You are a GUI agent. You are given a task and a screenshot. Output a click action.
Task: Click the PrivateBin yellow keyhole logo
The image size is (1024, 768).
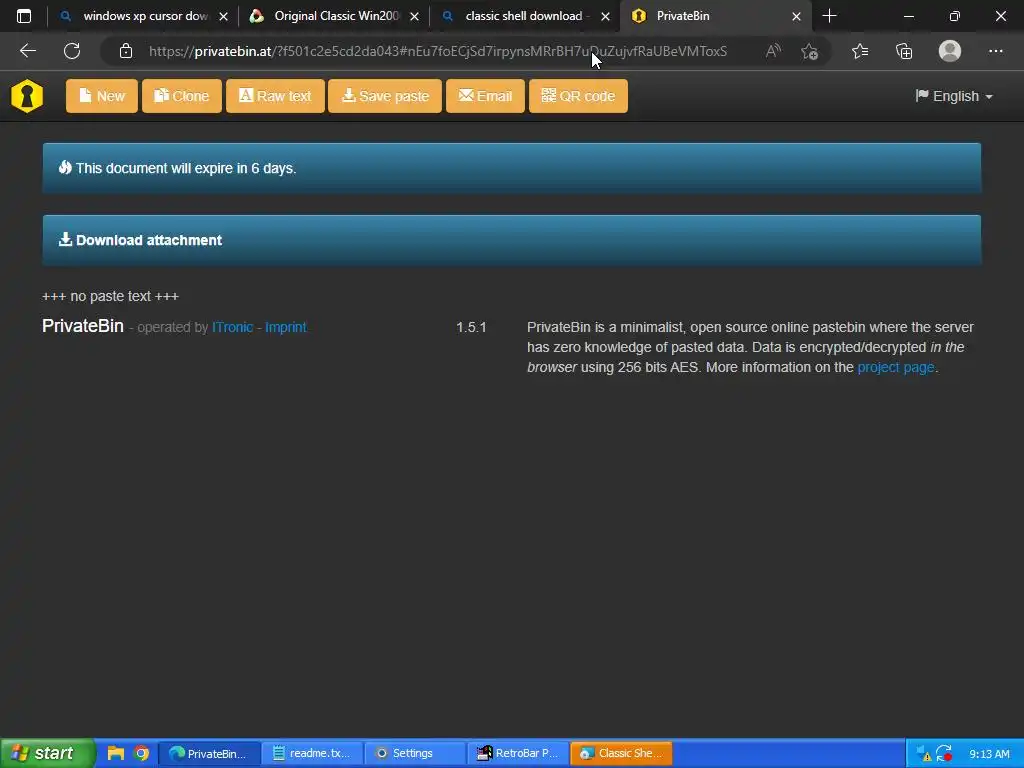(x=27, y=96)
